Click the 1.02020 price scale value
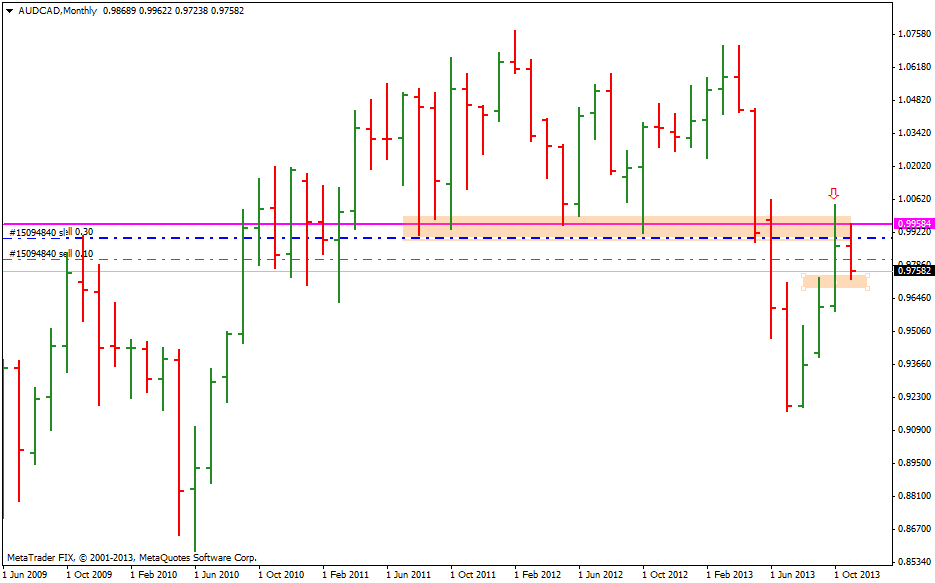This screenshot has height=583, width=935. pyautogui.click(x=913, y=166)
